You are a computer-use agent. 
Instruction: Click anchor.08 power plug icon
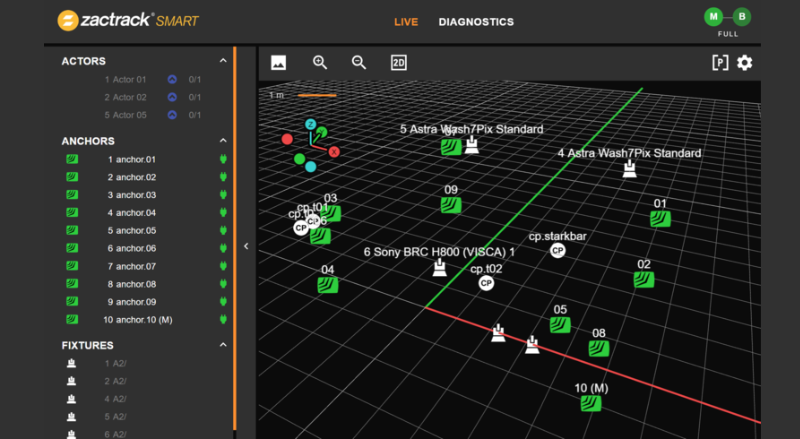point(223,284)
